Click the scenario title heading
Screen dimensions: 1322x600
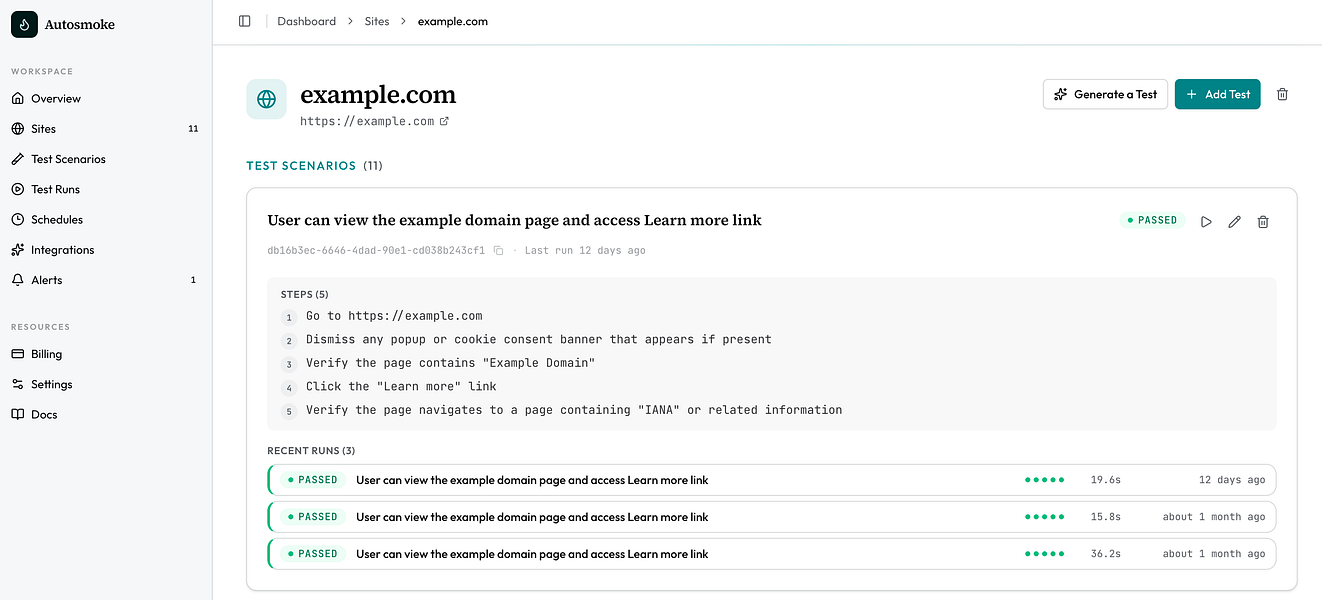point(514,220)
